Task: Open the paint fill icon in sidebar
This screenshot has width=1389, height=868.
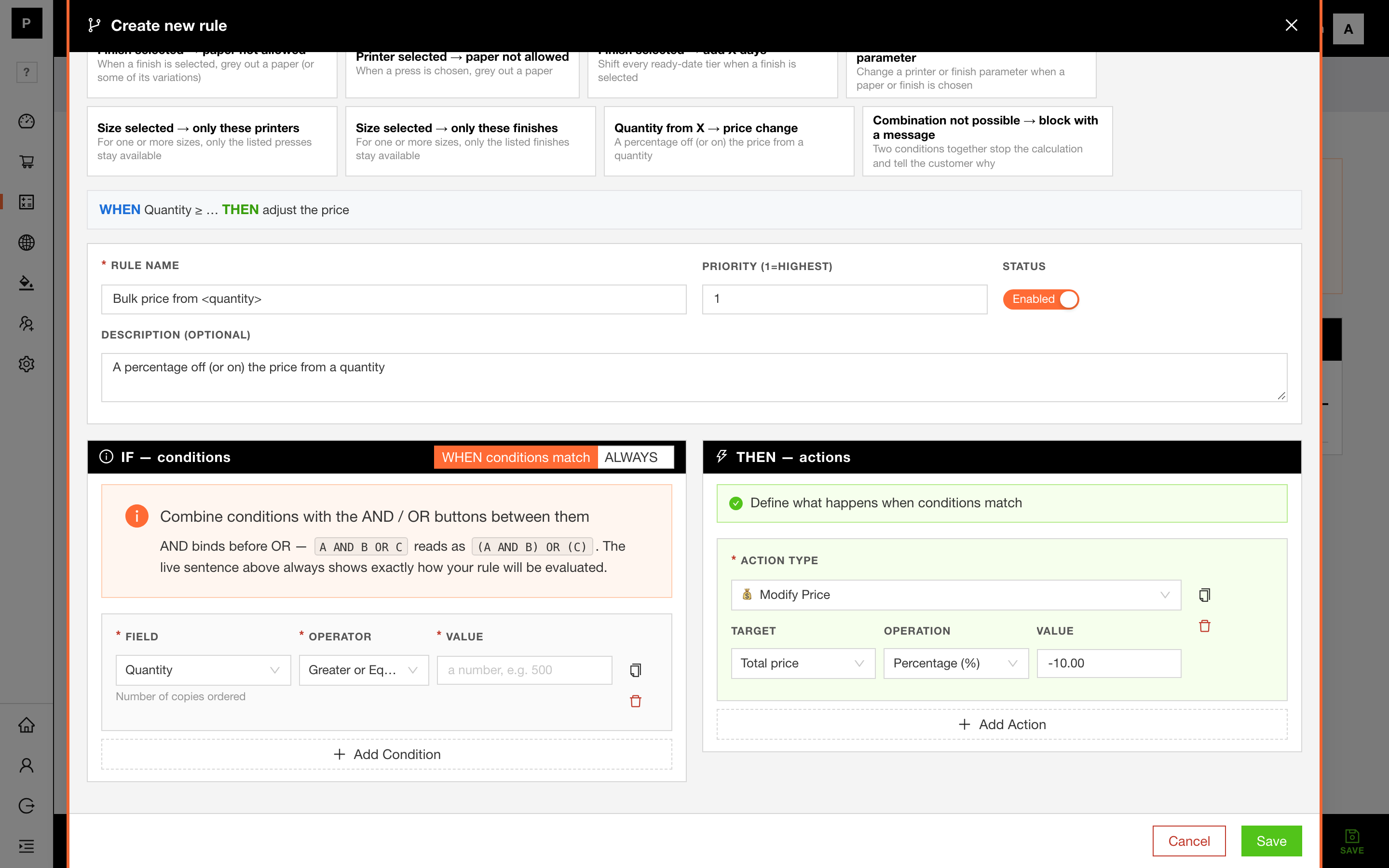Action: point(27,283)
